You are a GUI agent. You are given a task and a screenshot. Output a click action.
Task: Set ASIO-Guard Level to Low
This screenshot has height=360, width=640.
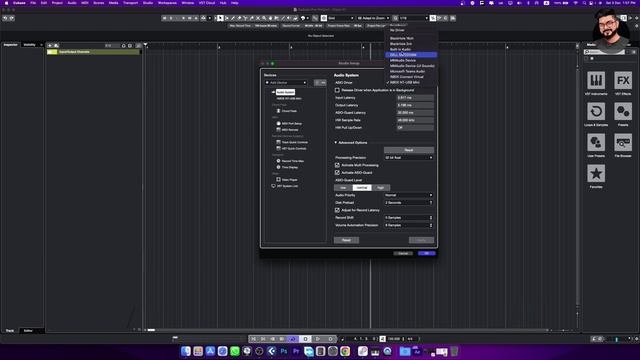point(343,188)
